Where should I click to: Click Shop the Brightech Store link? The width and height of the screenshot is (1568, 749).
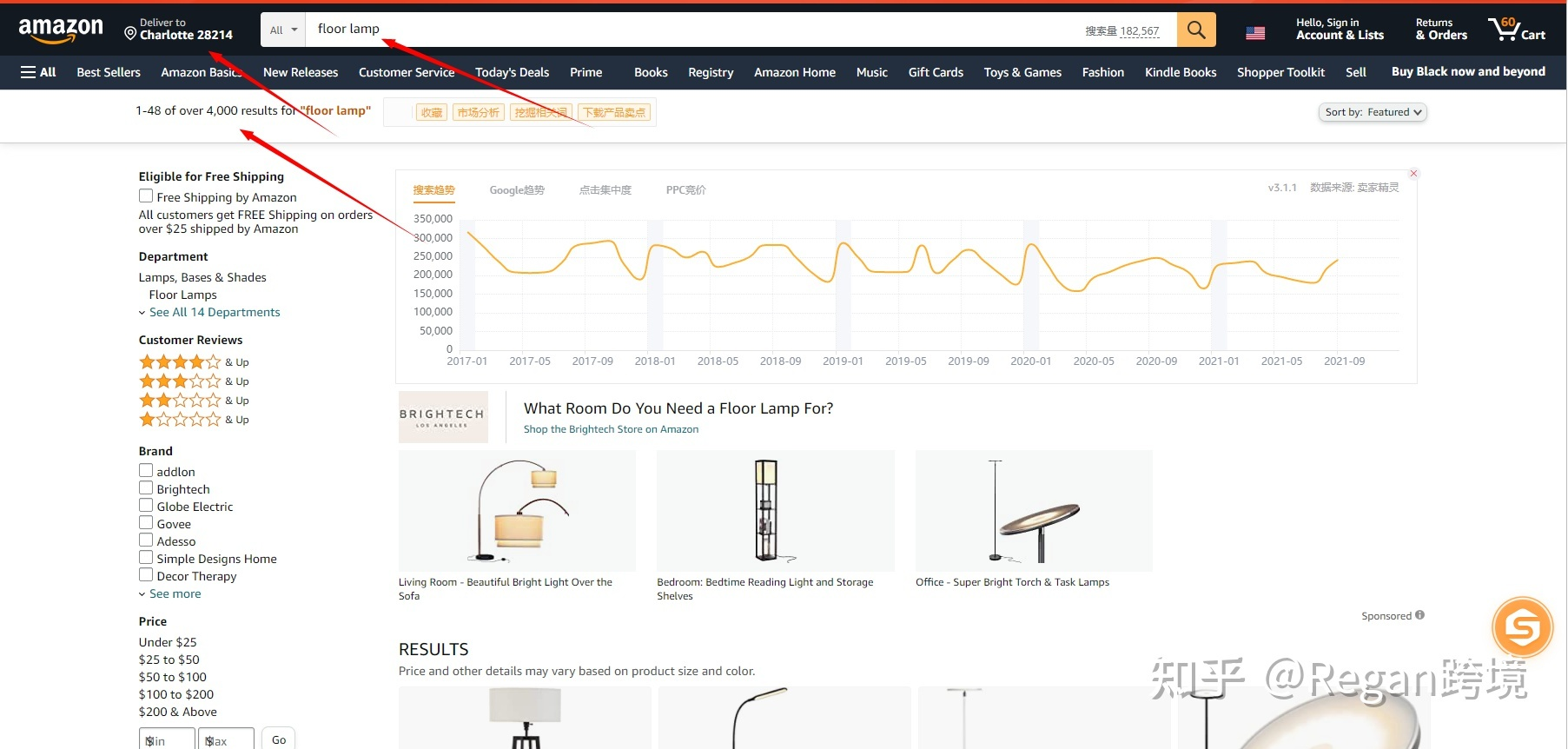(611, 429)
